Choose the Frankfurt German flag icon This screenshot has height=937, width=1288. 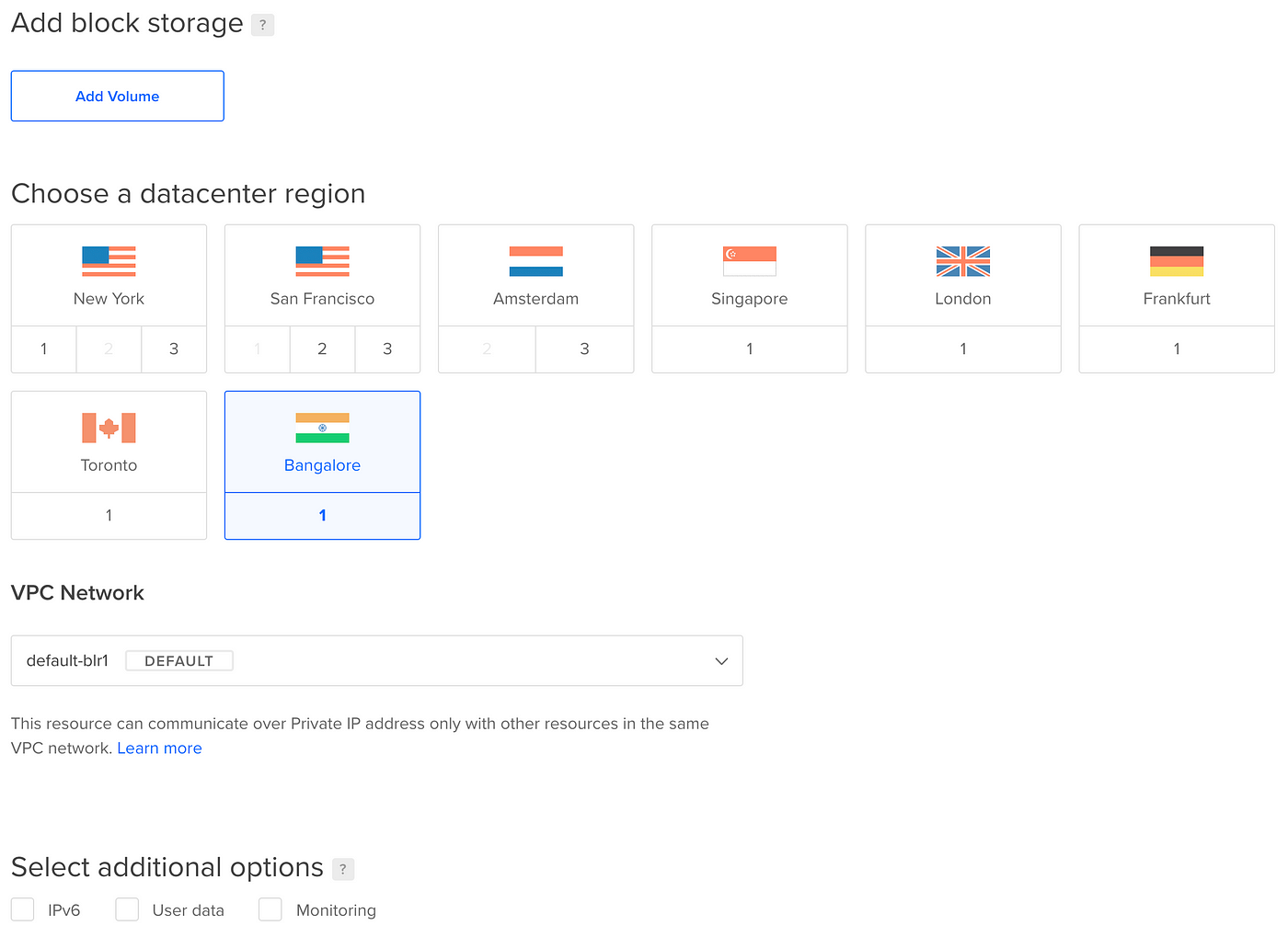coord(1176,261)
